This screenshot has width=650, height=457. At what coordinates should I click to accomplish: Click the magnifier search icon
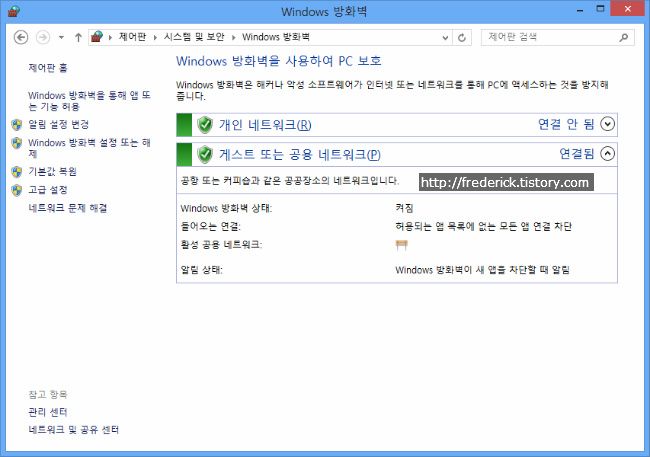point(623,37)
